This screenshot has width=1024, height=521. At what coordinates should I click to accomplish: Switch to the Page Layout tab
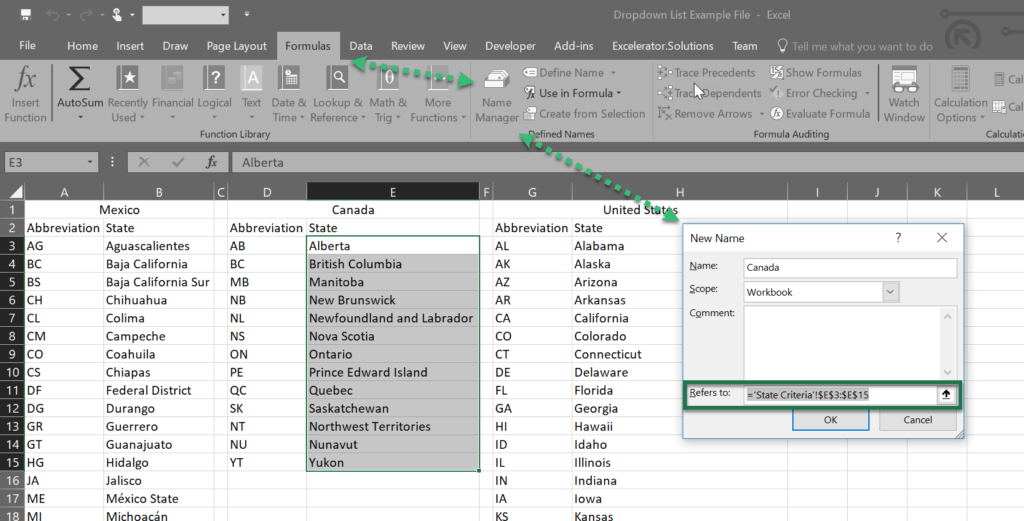236,46
